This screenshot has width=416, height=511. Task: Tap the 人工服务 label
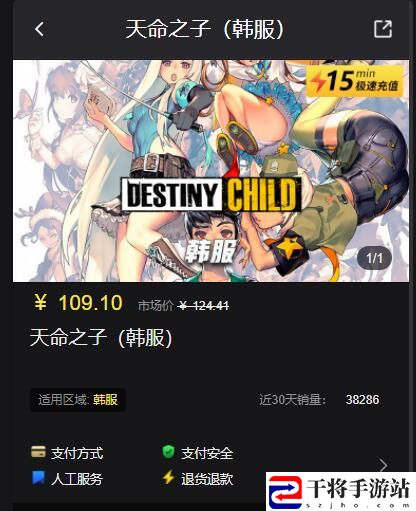77,479
